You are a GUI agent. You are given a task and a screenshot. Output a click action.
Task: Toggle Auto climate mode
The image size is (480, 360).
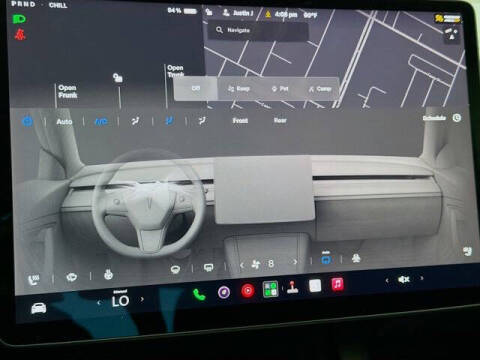[x=64, y=122]
